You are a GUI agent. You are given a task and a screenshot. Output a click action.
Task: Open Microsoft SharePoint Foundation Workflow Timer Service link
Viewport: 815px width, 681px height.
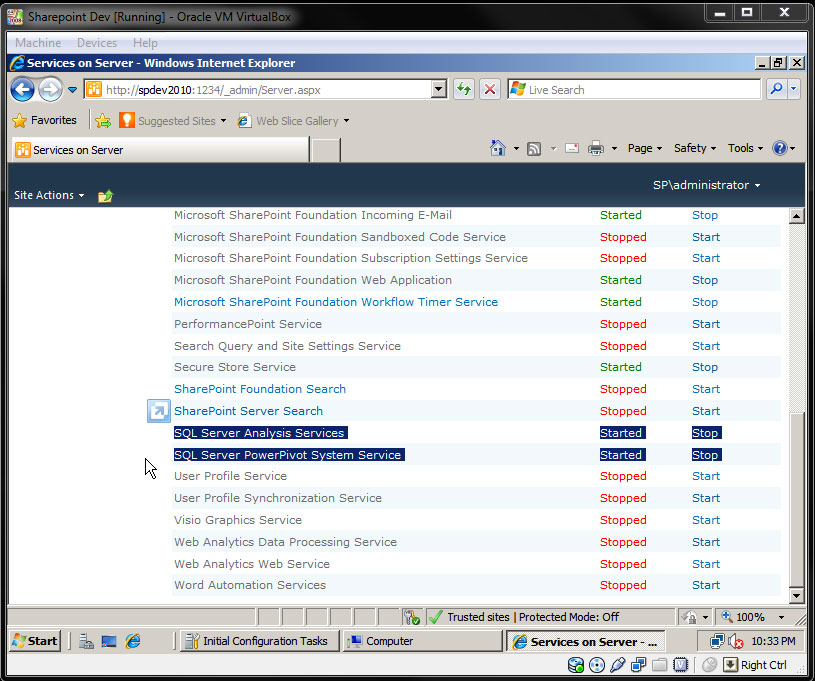pyautogui.click(x=336, y=302)
